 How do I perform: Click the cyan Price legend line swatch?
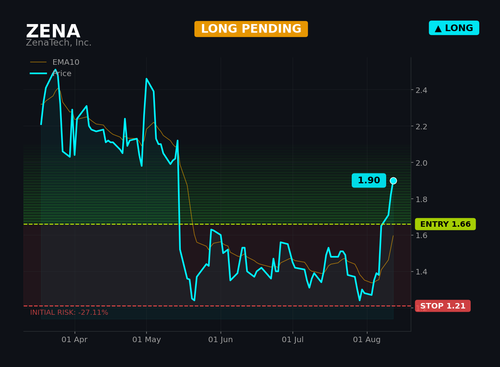[x=38, y=73]
